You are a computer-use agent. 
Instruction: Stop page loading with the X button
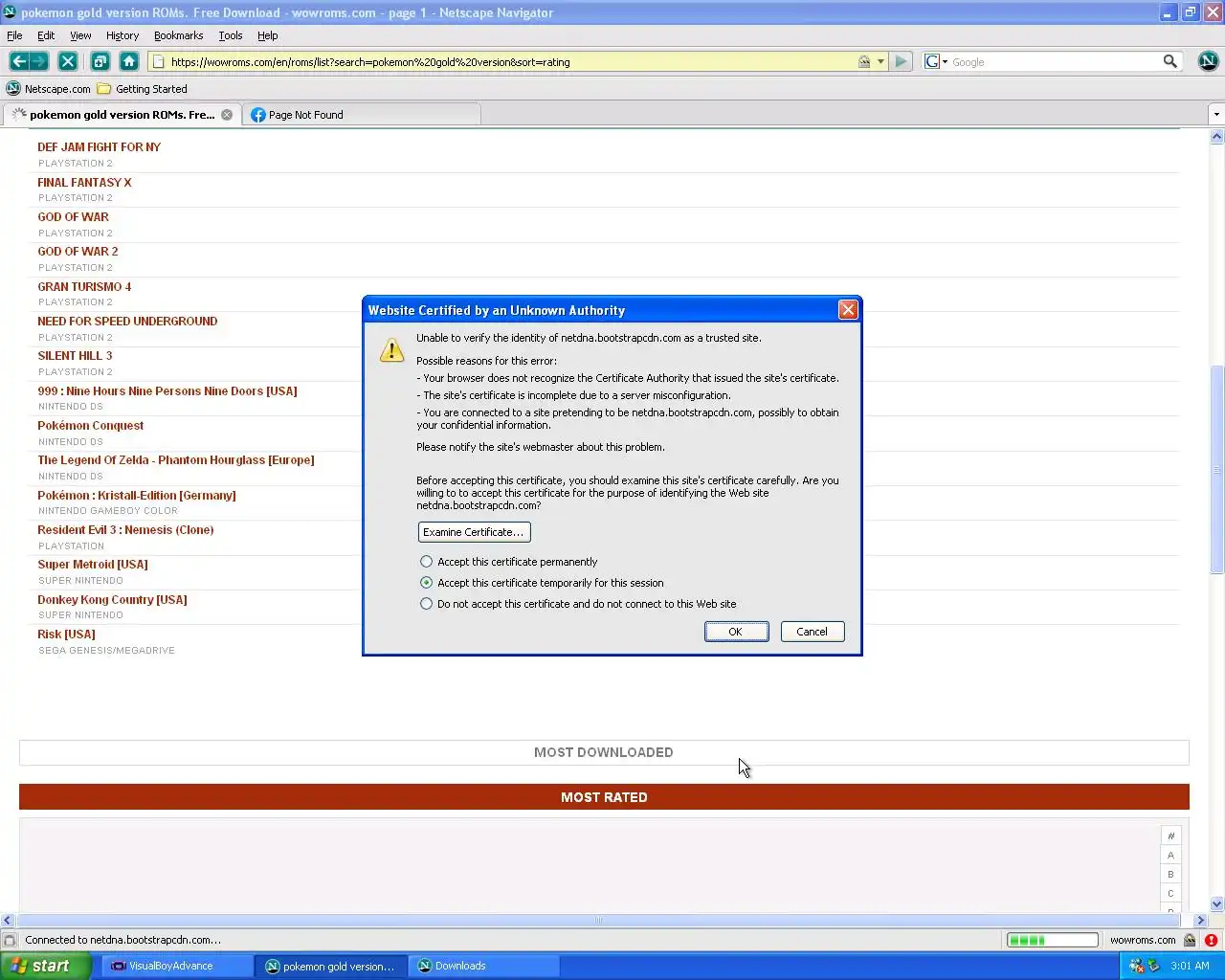pos(68,61)
